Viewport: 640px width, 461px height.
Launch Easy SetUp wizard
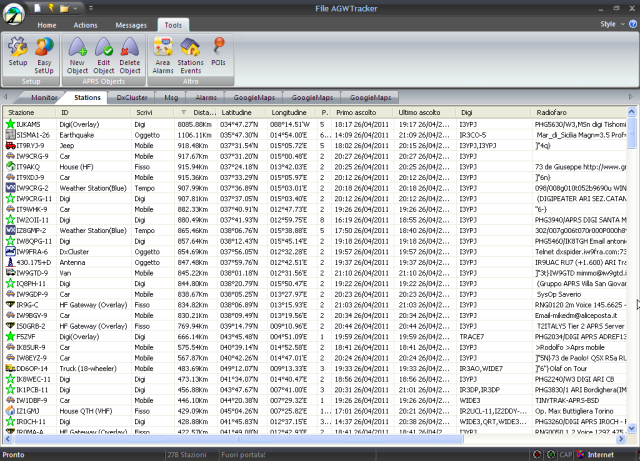[44, 56]
